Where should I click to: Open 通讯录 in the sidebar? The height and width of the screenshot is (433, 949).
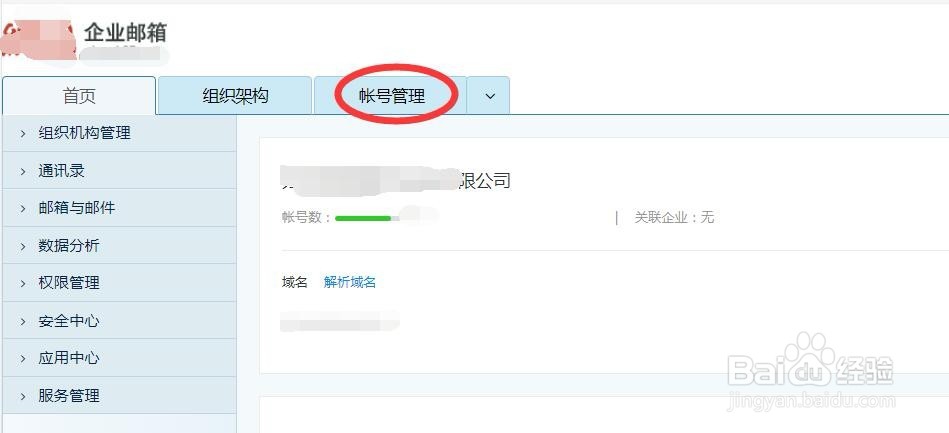tap(119, 171)
